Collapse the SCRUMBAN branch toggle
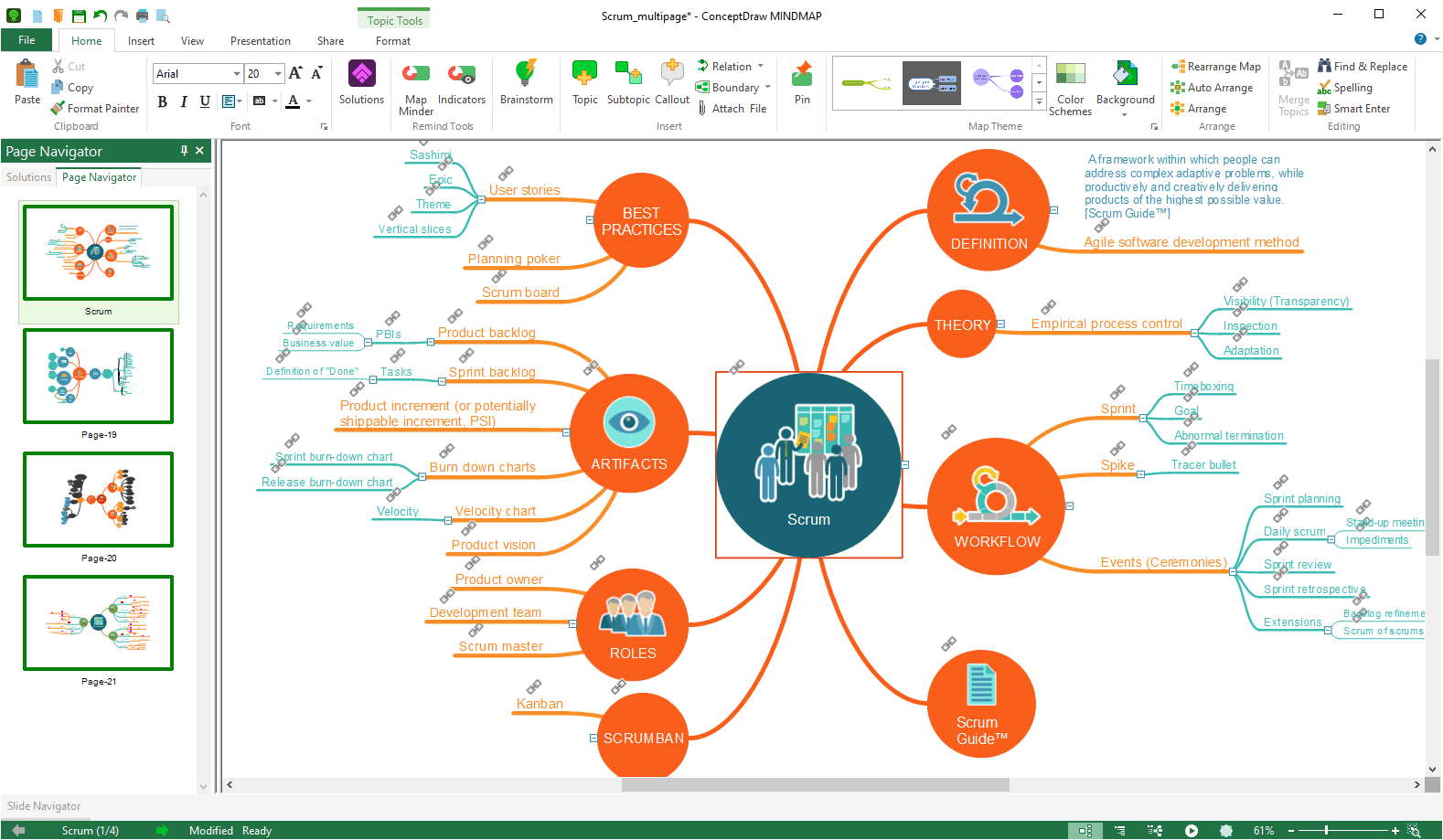The width and height of the screenshot is (1443, 840). click(593, 738)
